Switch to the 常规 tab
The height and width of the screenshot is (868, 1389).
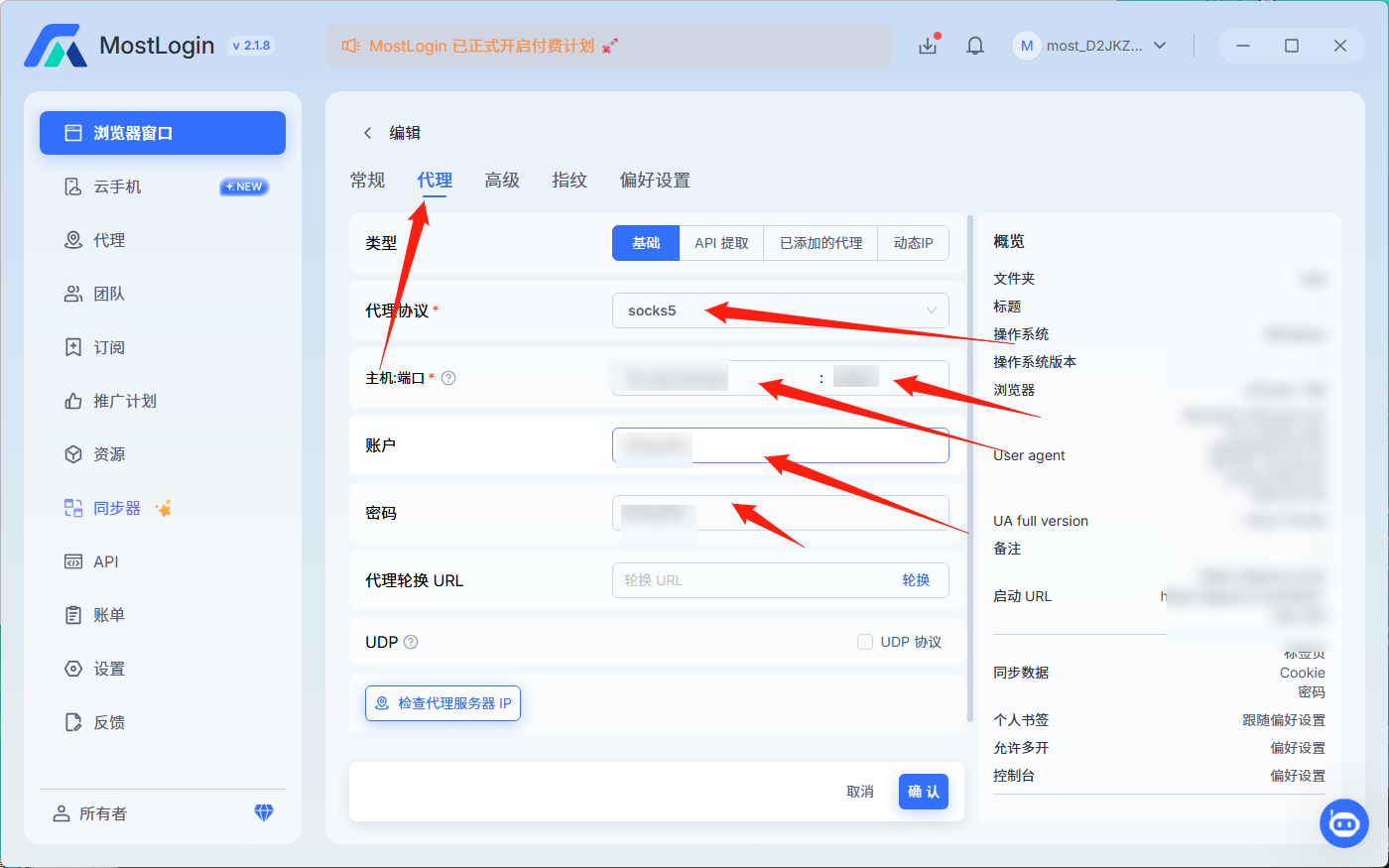point(367,180)
